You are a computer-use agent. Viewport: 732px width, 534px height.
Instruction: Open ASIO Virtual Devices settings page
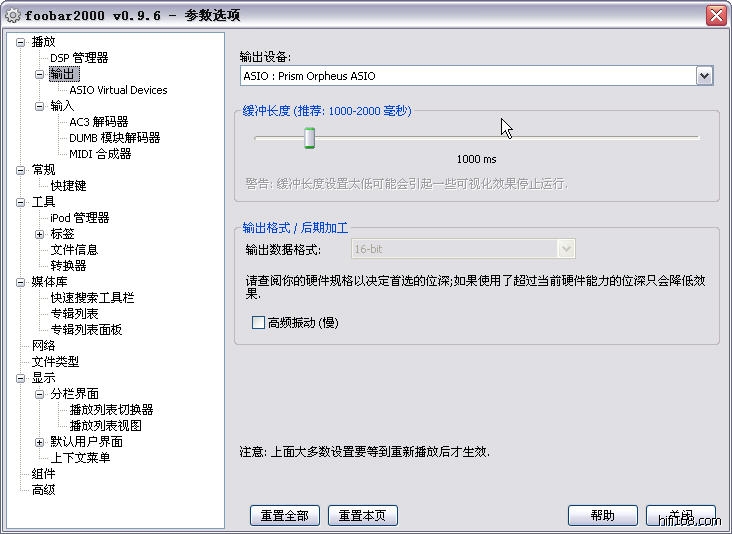point(118,90)
